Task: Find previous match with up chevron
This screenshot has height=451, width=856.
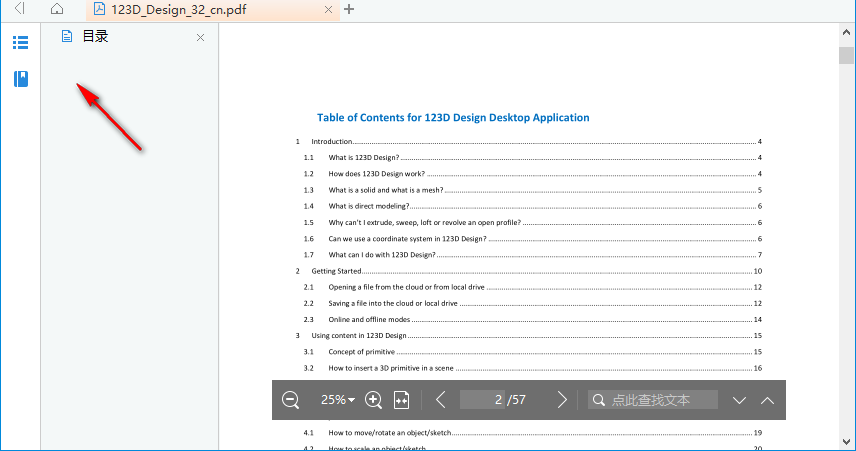Action: coord(767,401)
